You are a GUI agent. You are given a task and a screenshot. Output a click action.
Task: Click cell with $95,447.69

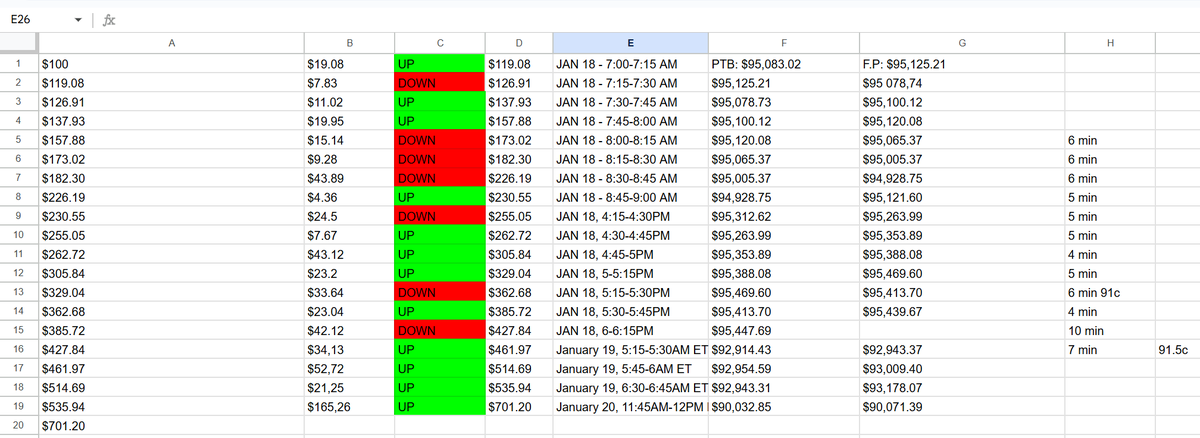[x=783, y=330]
